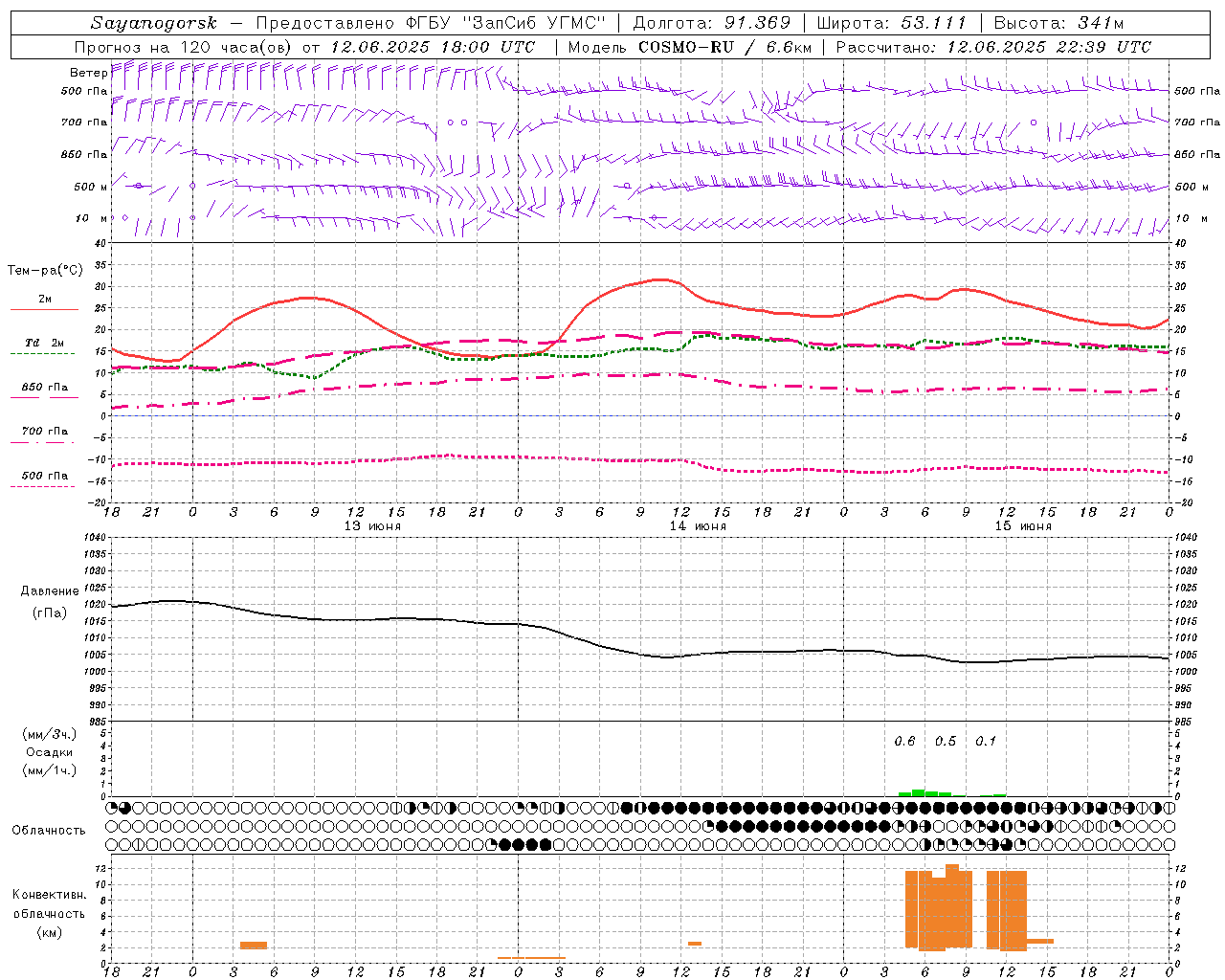Click the '15 июня' date label

1023,526
